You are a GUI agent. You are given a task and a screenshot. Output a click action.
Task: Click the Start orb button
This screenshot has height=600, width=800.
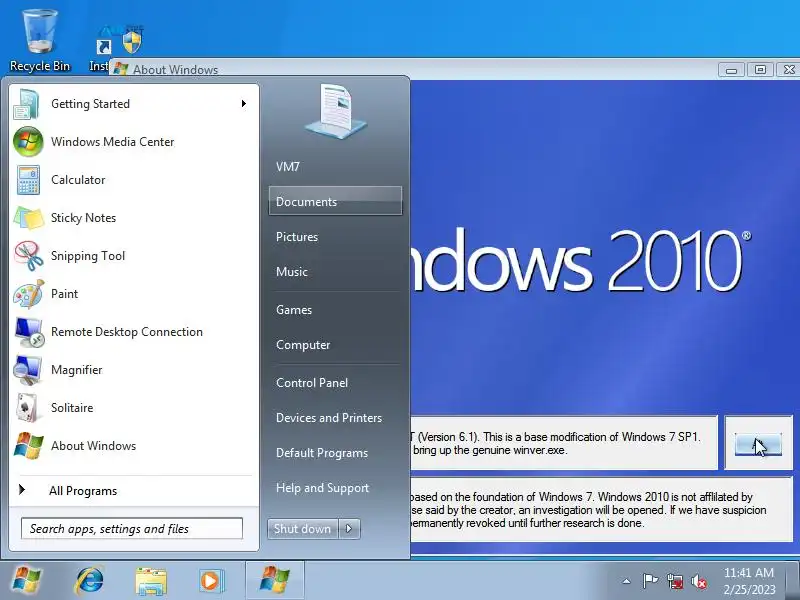coord(26,581)
